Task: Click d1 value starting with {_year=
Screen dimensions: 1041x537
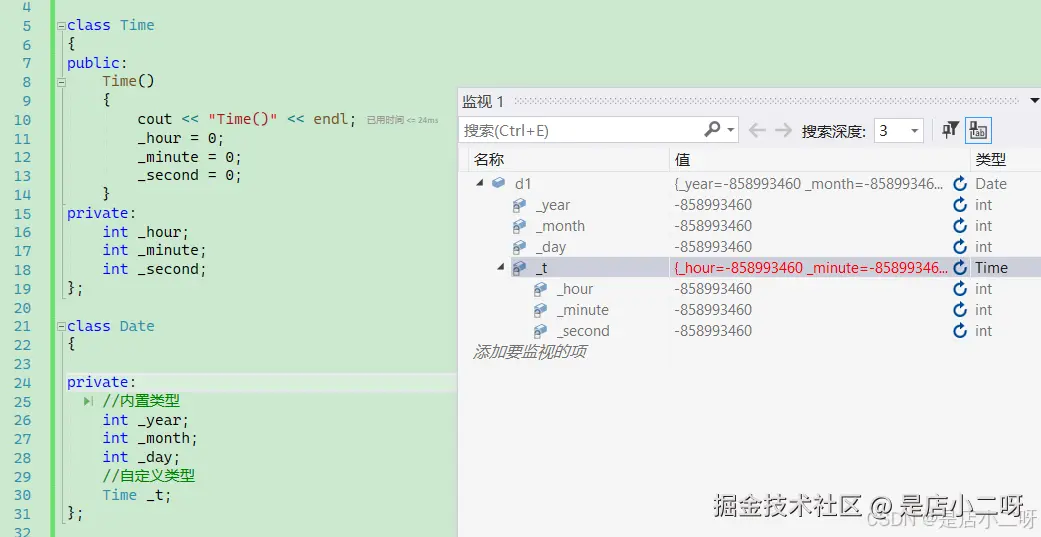Action: [x=809, y=184]
